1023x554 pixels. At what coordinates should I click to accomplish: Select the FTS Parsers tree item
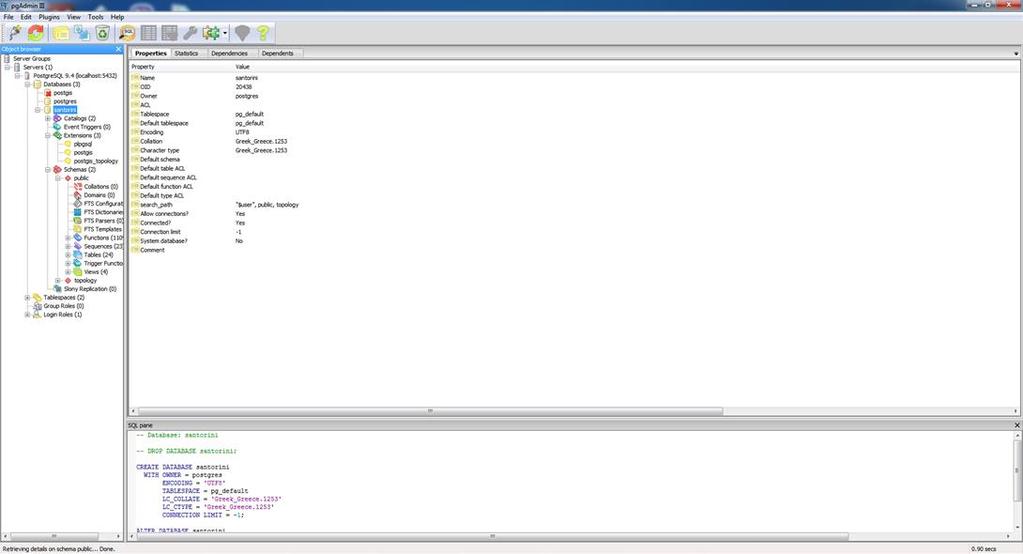click(103, 221)
